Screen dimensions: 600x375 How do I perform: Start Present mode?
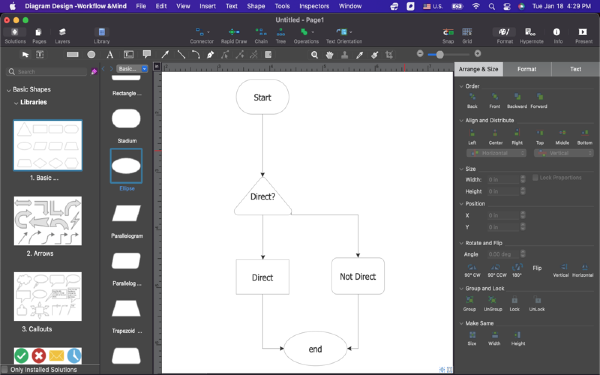tap(583, 36)
